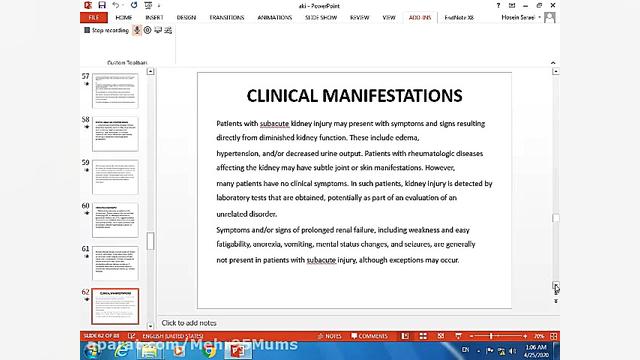Toggle the Notes pane in status bar
This screenshot has height=360, width=640.
tap(329, 336)
